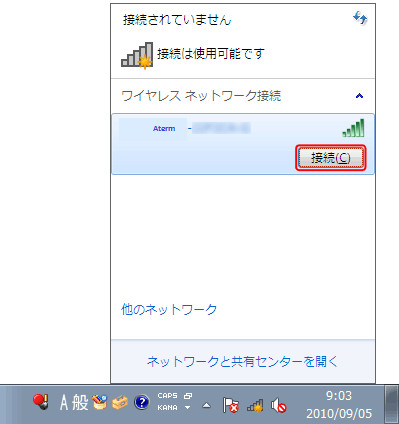Show hidden tray icons arrow

point(207,406)
